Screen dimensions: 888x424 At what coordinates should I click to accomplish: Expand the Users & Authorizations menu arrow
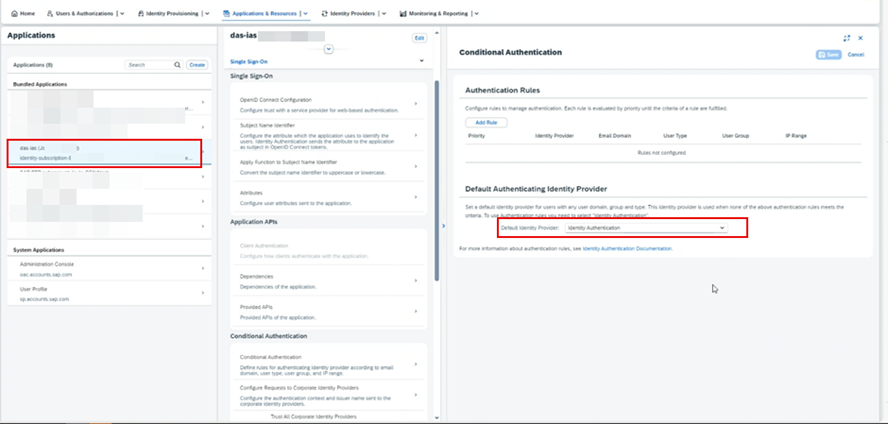coord(121,14)
